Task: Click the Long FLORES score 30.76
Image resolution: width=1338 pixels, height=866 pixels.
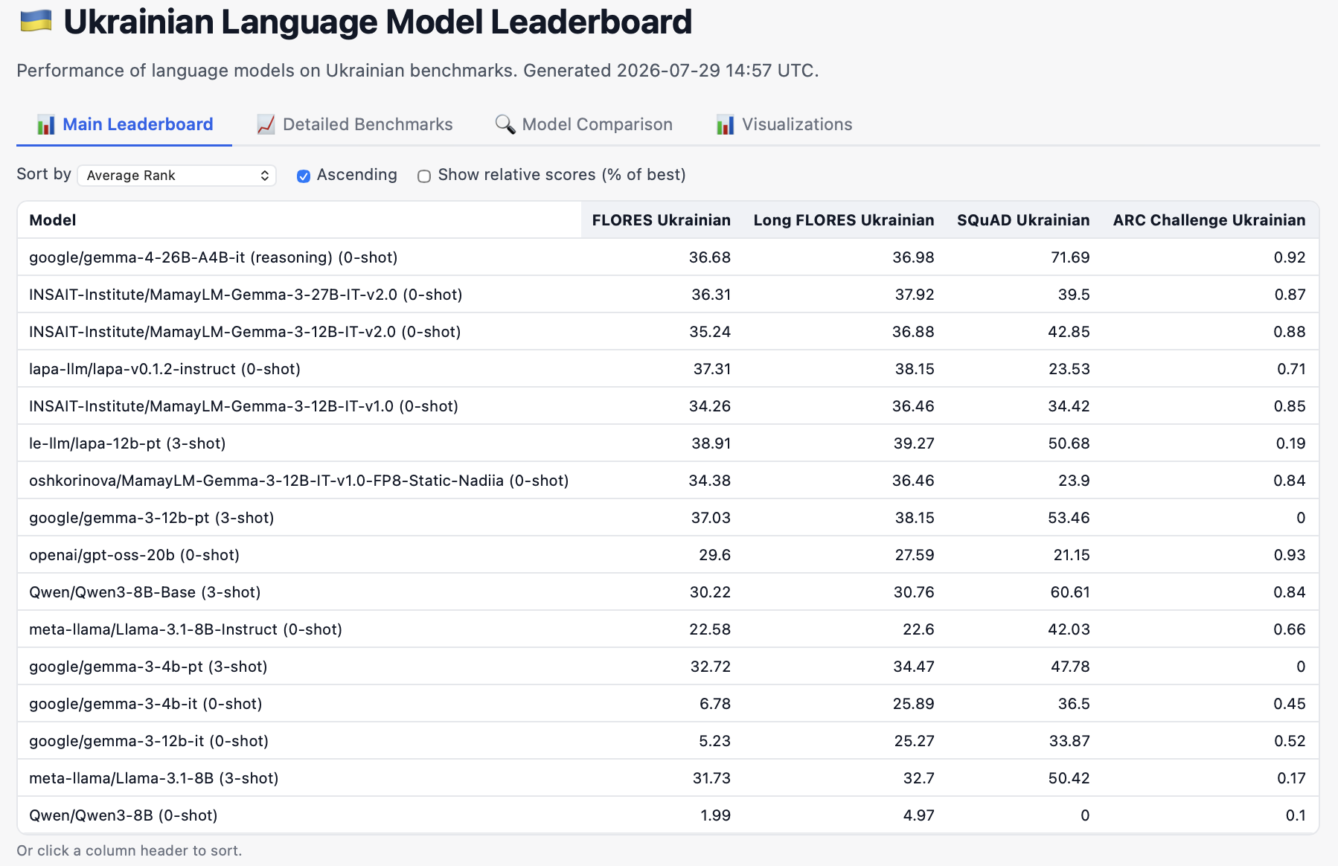Action: click(x=914, y=592)
